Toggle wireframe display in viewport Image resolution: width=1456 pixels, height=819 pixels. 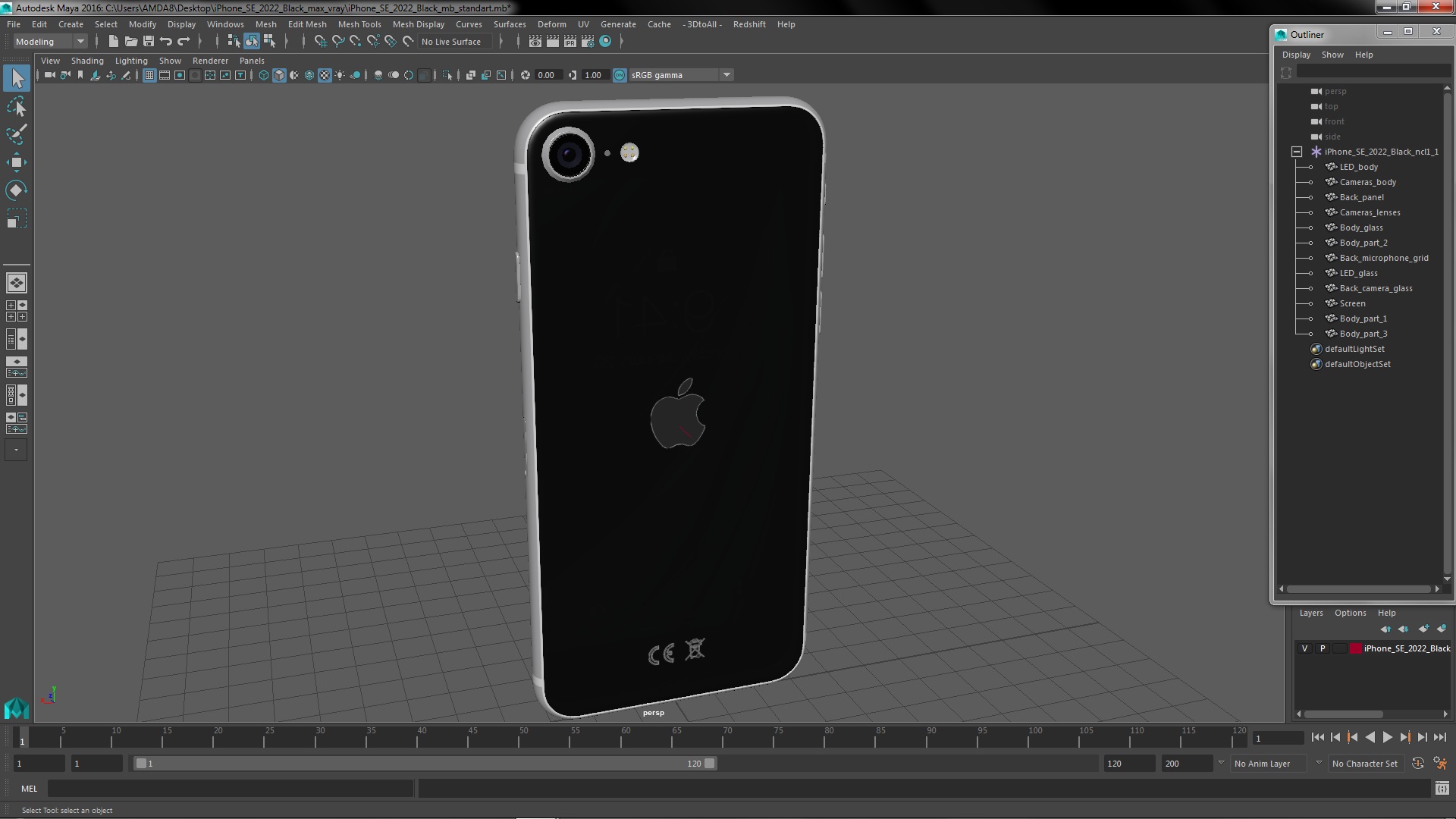click(x=264, y=75)
